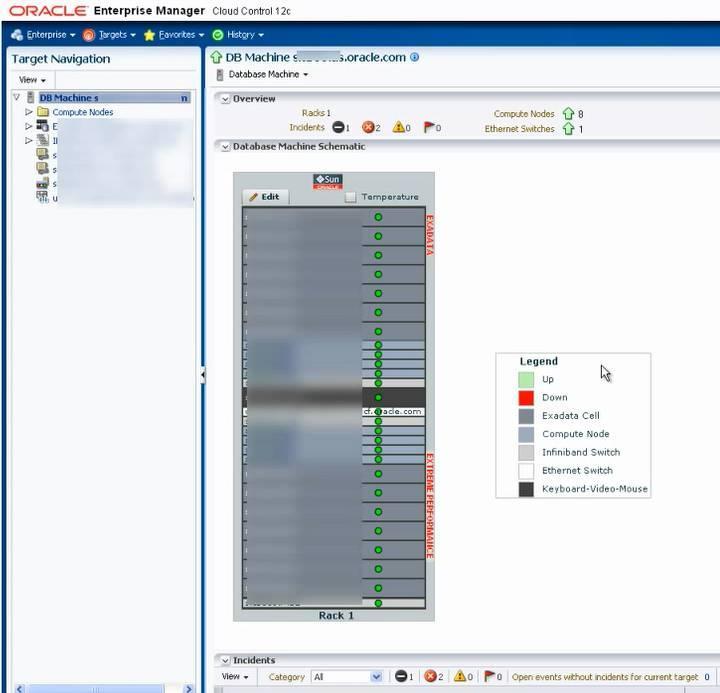Image resolution: width=720 pixels, height=693 pixels.
Task: Click the Targets menu target icon
Action: 89,35
